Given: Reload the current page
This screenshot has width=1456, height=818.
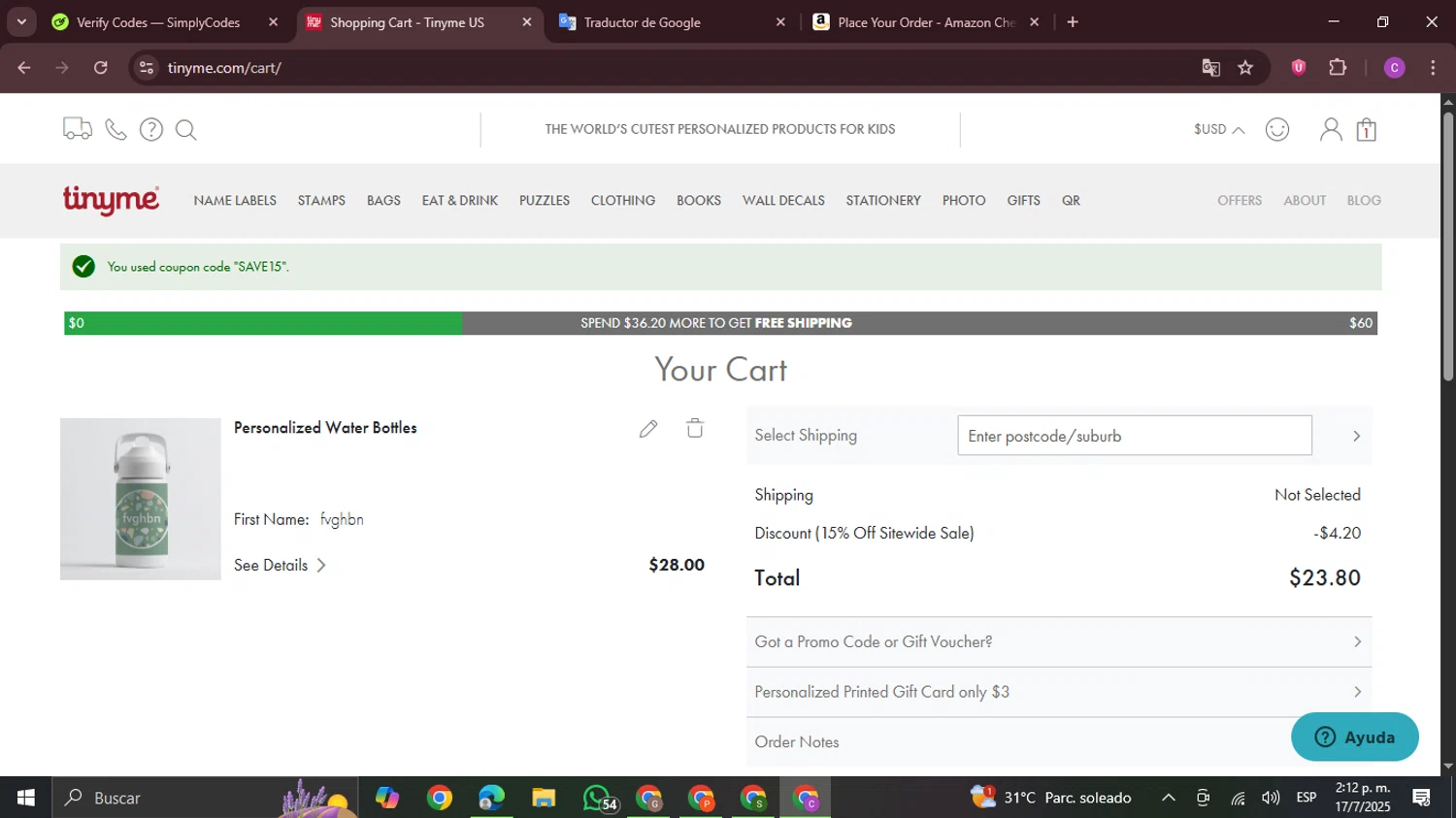Looking at the screenshot, I should (x=101, y=68).
